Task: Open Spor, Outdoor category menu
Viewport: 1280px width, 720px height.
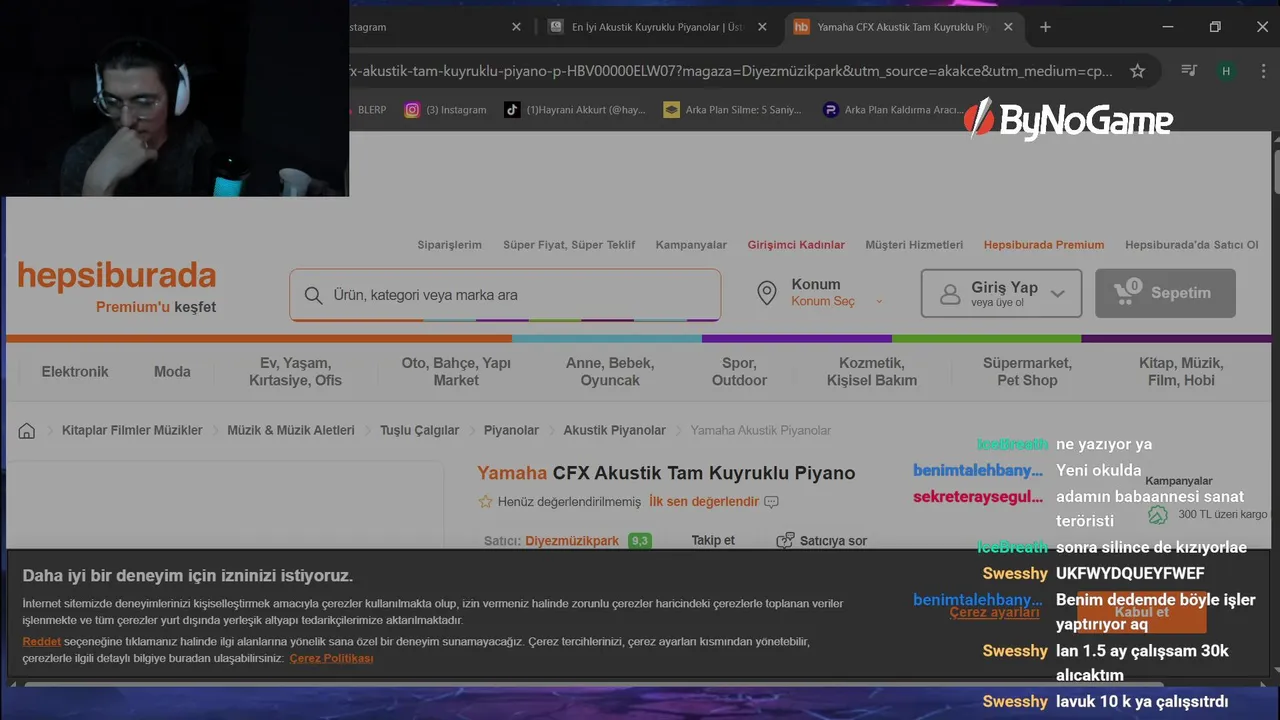Action: (739, 371)
